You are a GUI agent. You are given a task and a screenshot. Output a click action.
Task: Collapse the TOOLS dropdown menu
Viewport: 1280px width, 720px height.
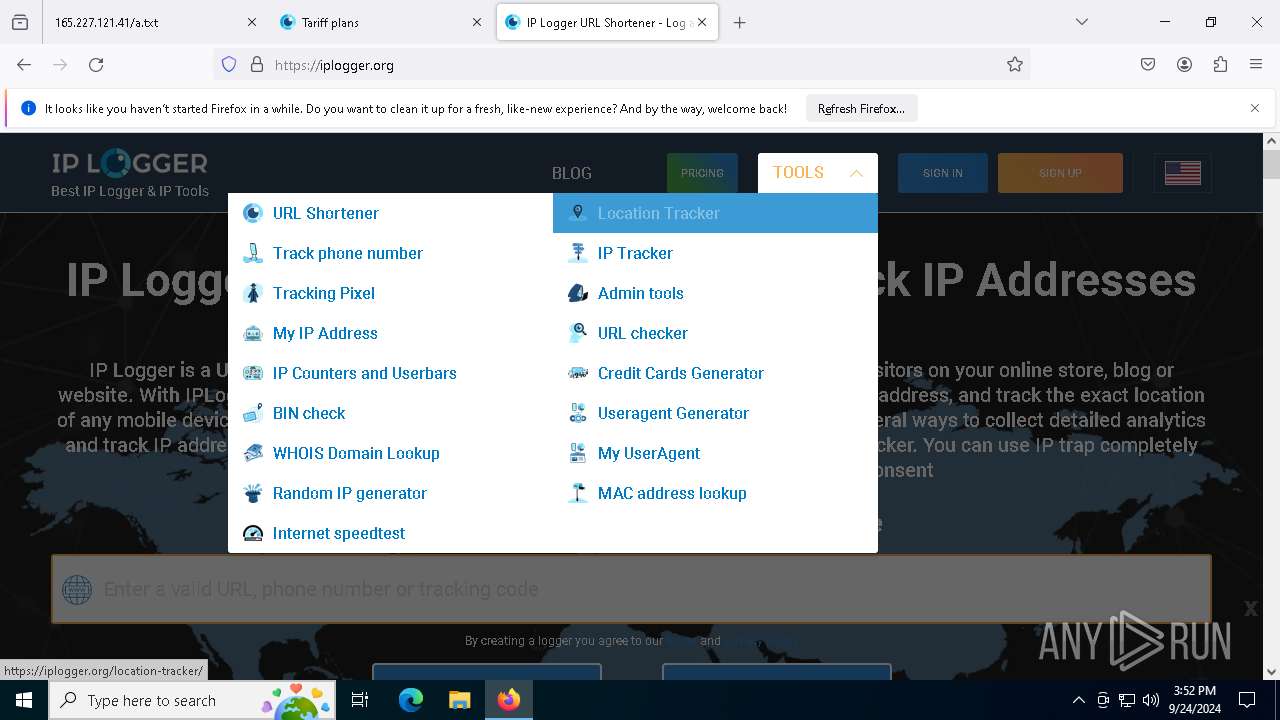[x=818, y=173]
